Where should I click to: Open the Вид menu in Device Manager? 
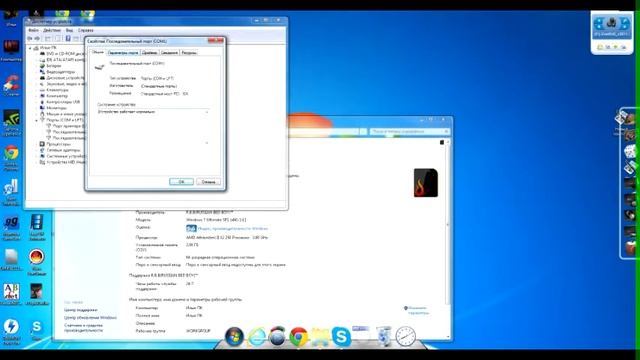tap(69, 30)
